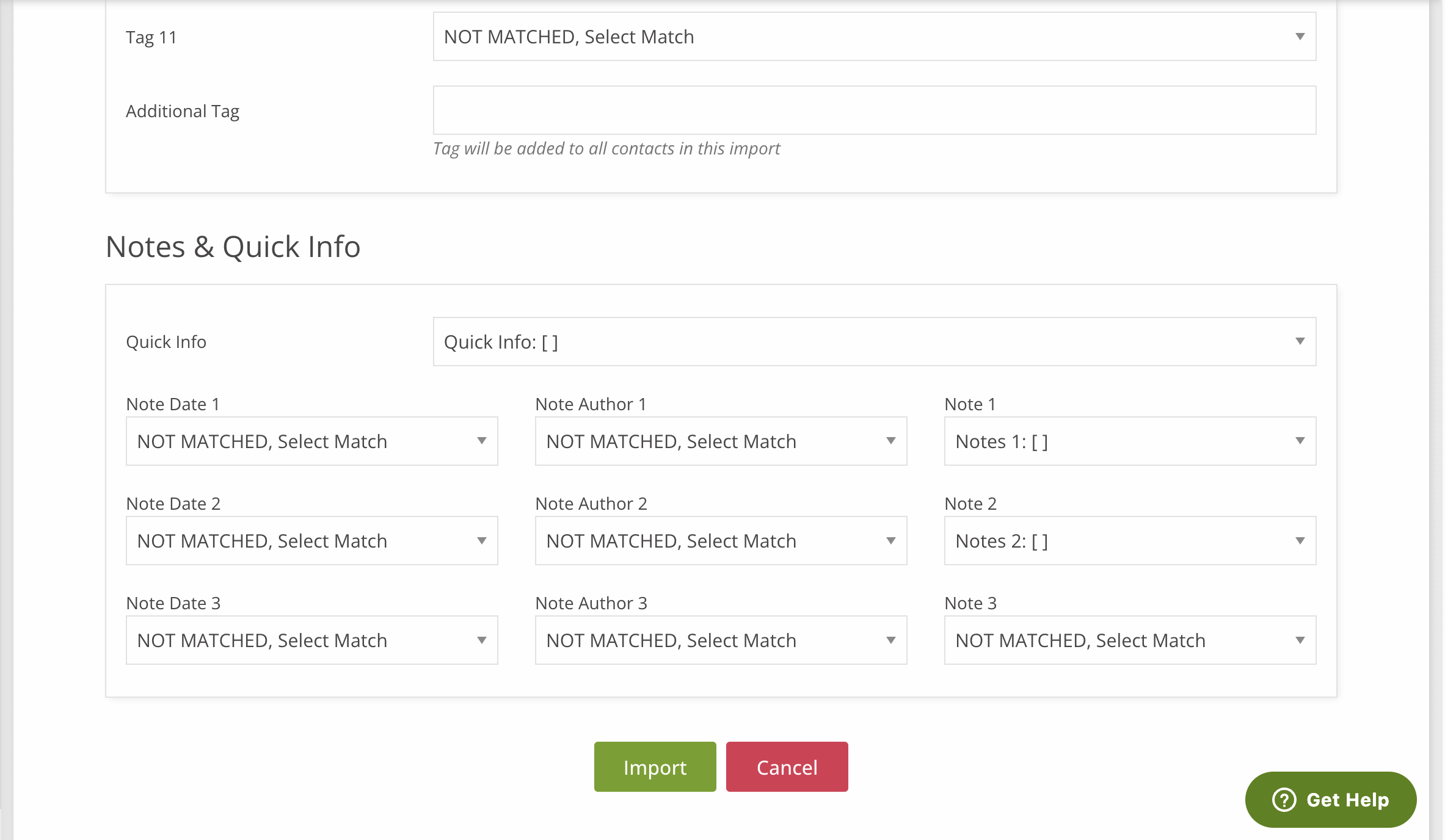Click the red Cancel button
Screen dimensions: 1445x840
[x=787, y=767]
